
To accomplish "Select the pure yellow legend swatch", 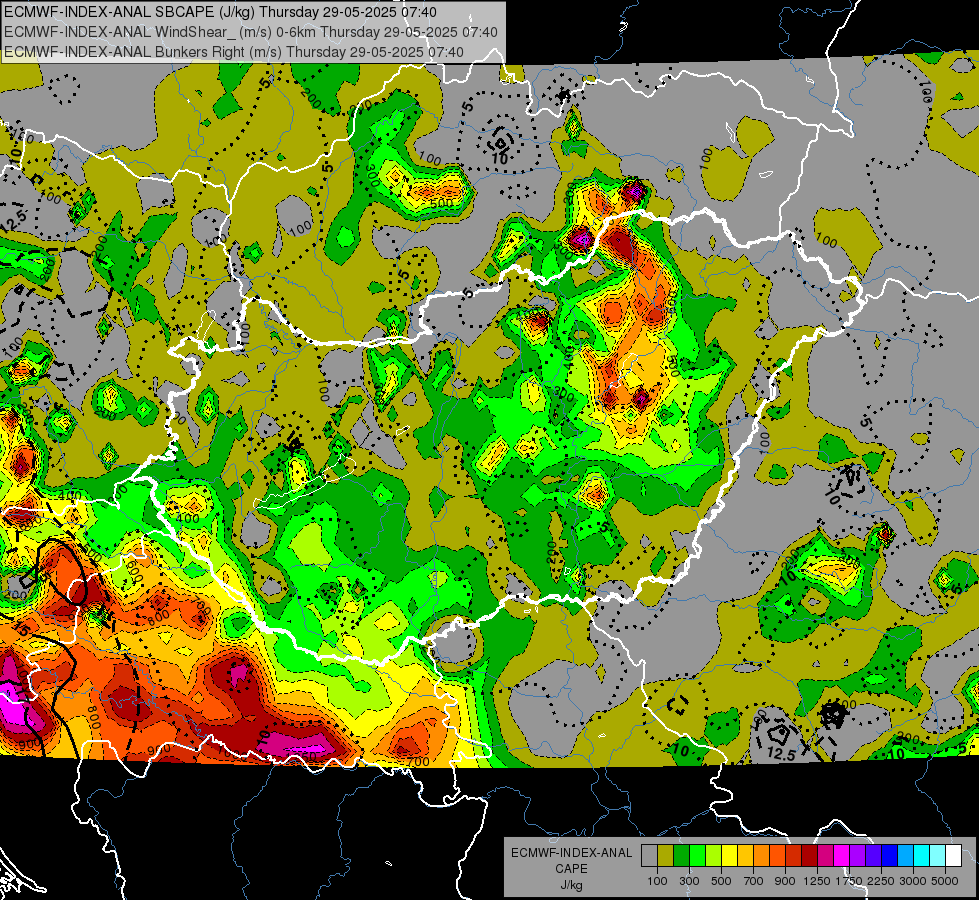I will point(729,855).
